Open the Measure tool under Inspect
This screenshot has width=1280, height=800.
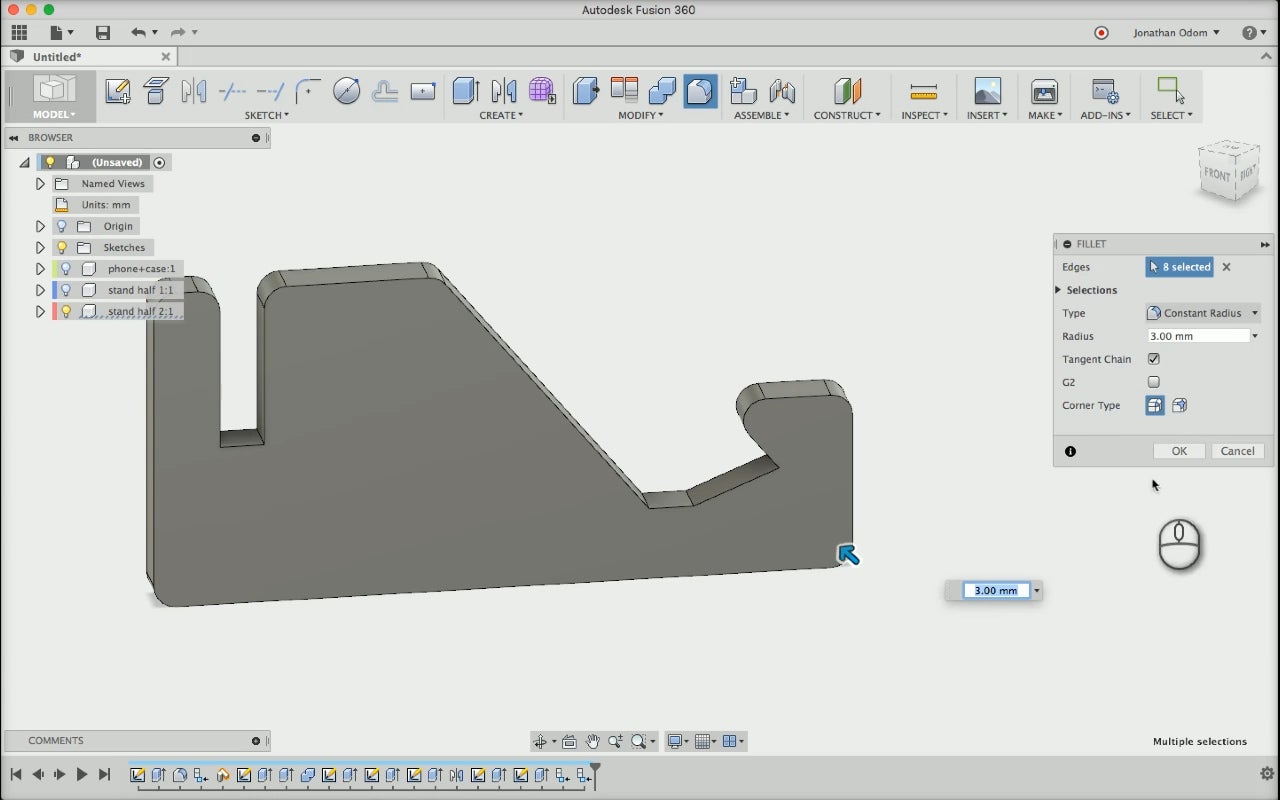pos(924,91)
